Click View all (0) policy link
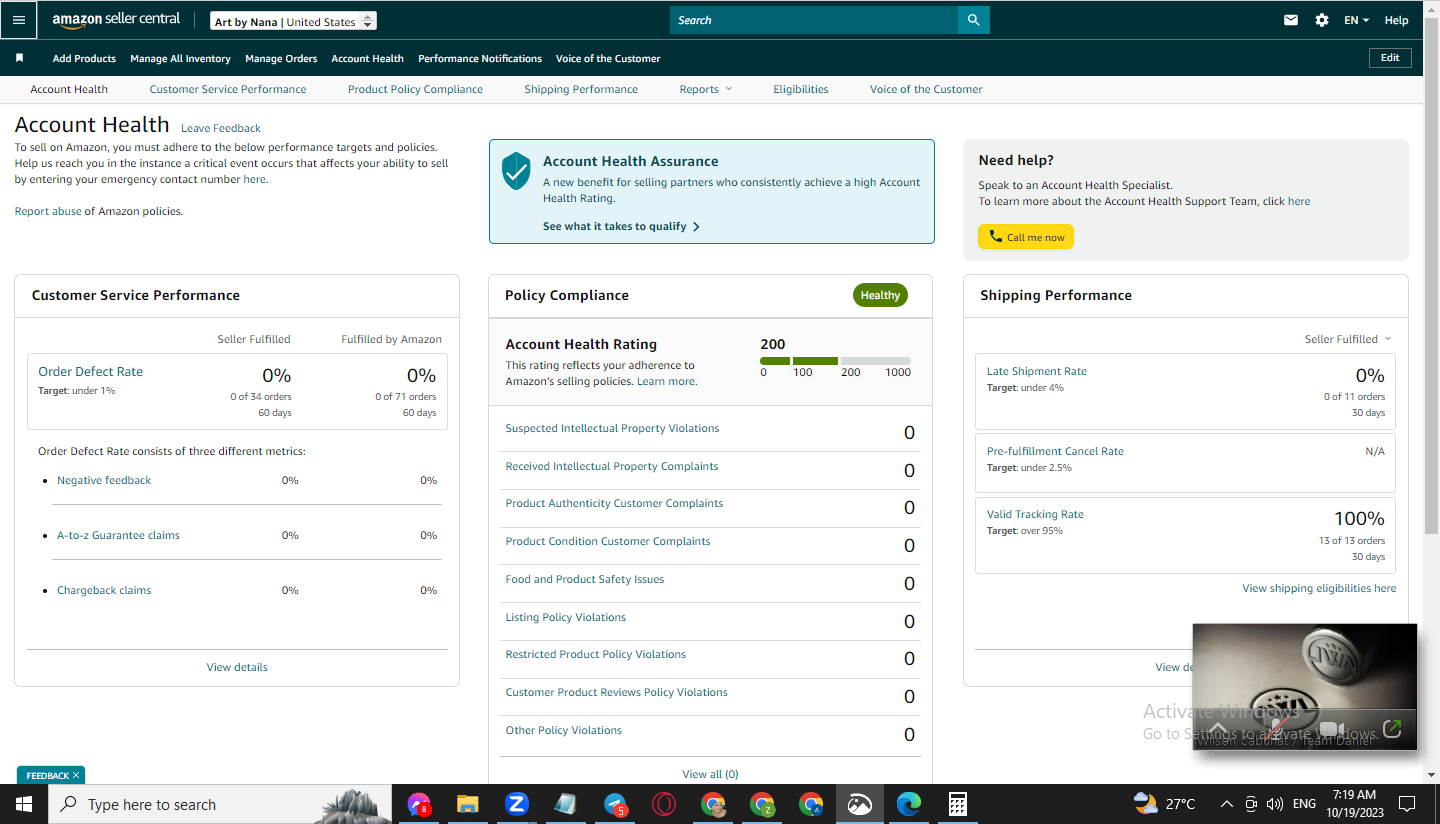1440x824 pixels. 710,774
